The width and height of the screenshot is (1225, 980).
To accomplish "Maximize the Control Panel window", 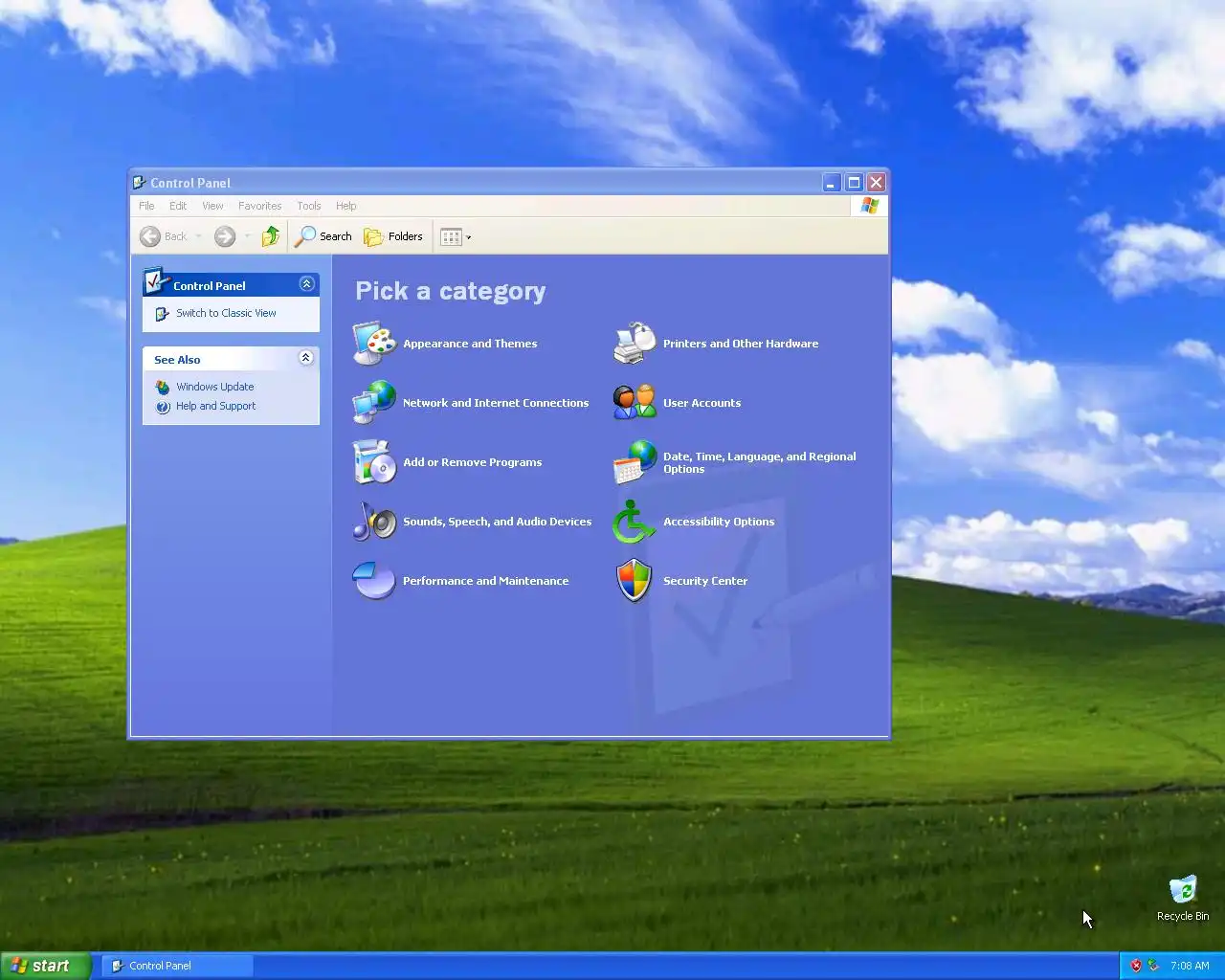I will pyautogui.click(x=854, y=182).
